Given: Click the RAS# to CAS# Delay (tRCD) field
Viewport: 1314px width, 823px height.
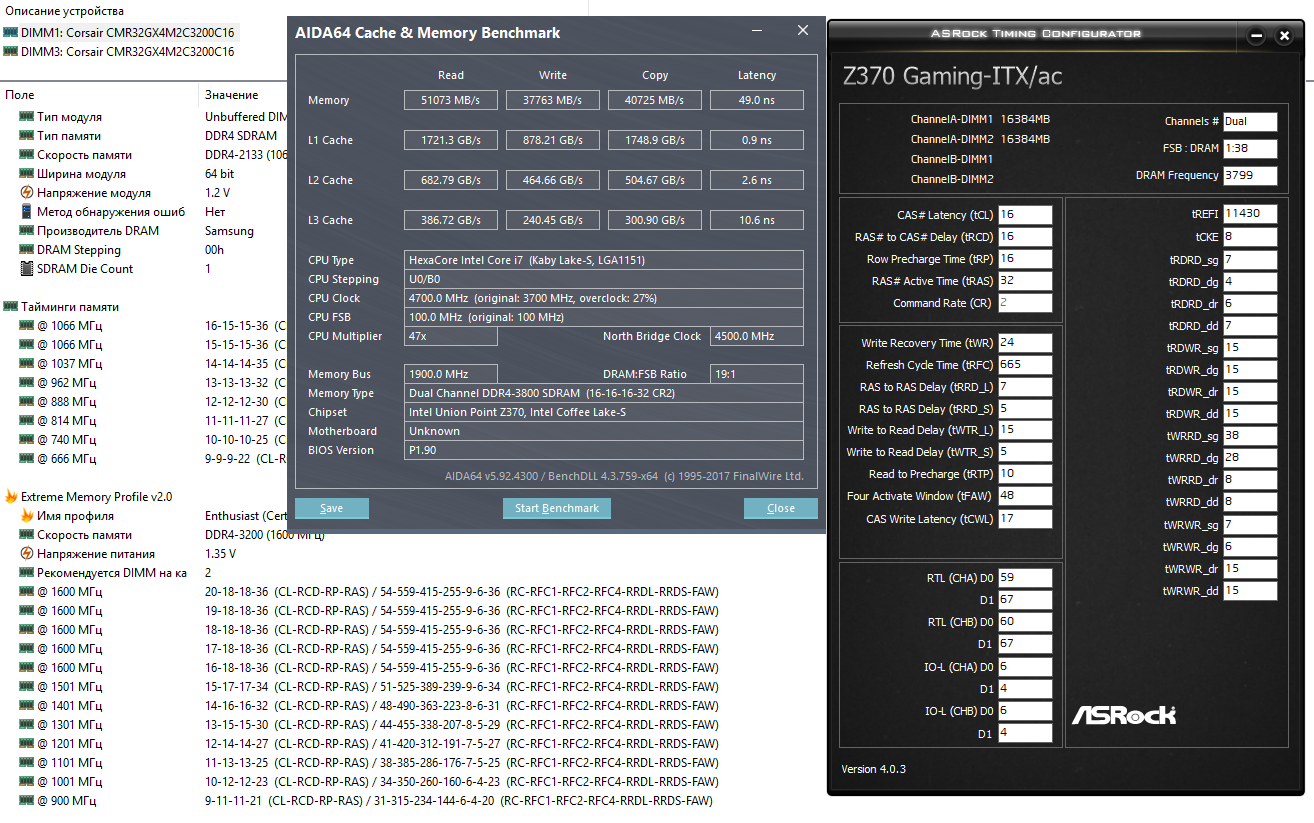Looking at the screenshot, I should pyautogui.click(x=1025, y=237).
